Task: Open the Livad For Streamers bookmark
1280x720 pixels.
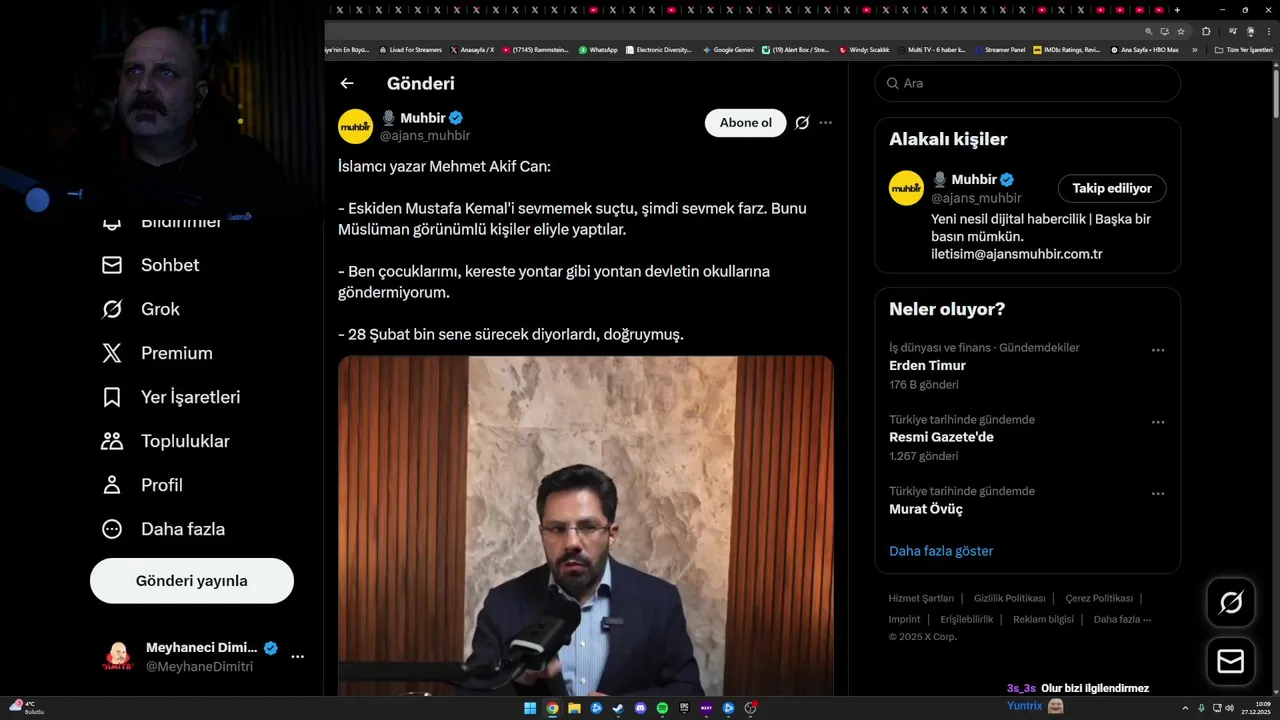Action: [x=410, y=49]
